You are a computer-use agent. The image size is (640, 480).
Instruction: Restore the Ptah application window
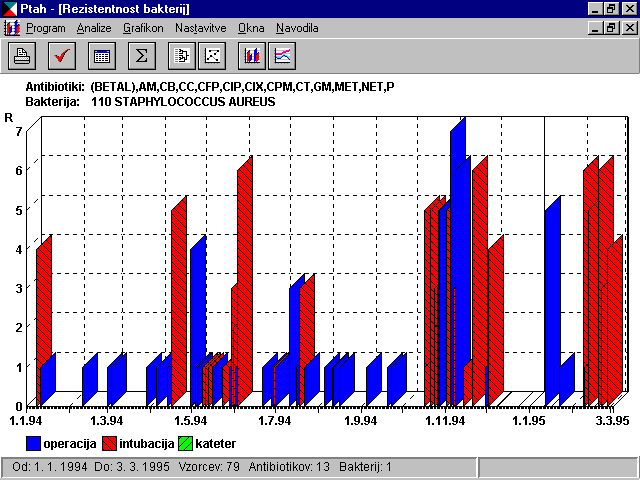click(x=612, y=9)
